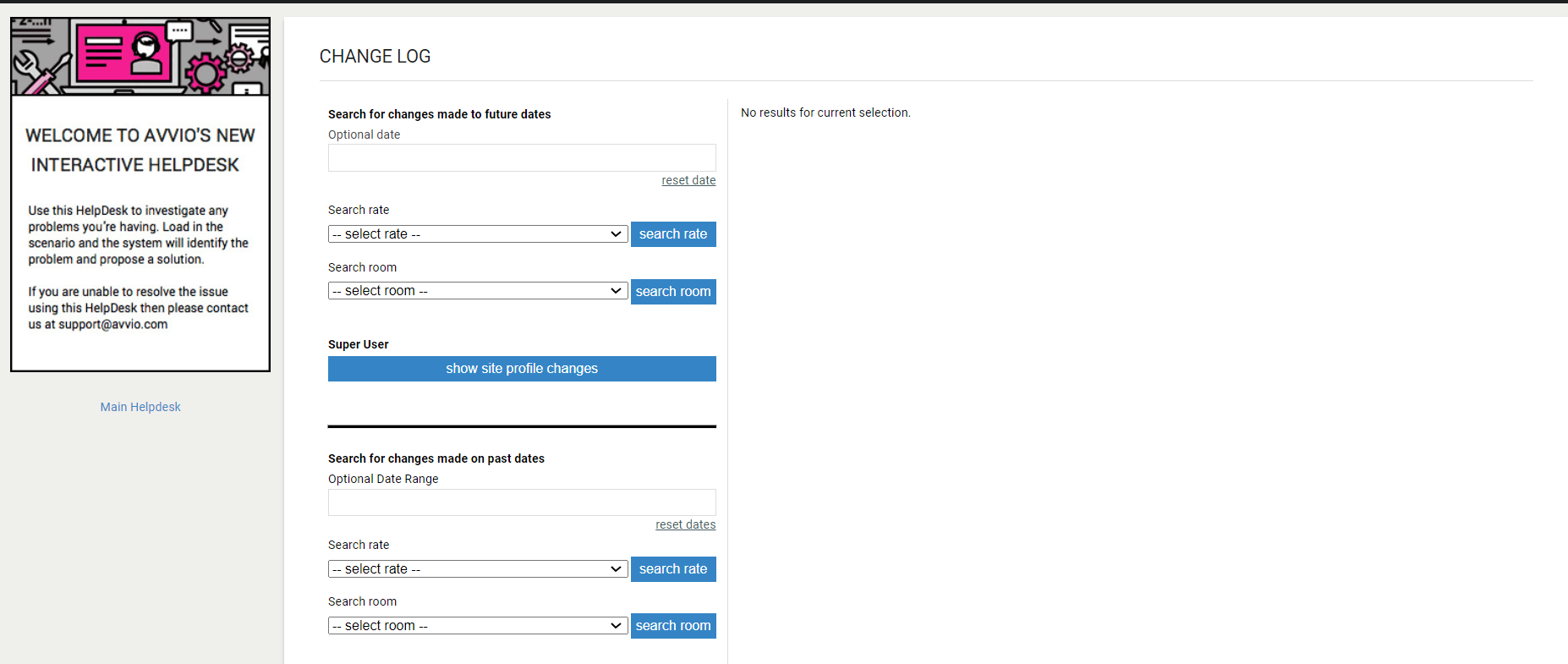The width and height of the screenshot is (1568, 664).
Task: Click search room button under future dates
Action: (673, 292)
